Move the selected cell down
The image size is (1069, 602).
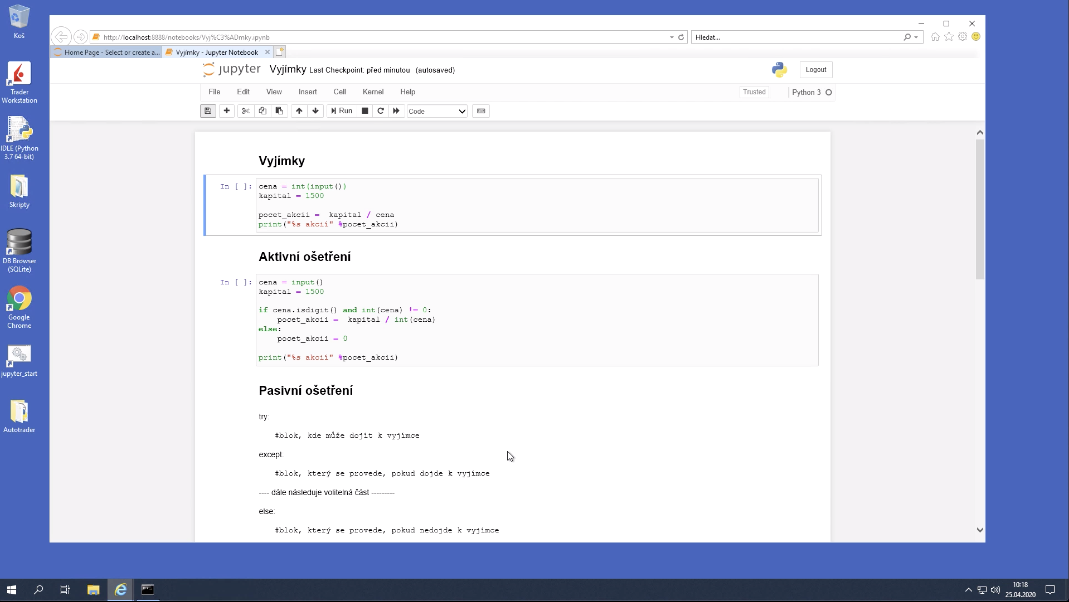click(316, 111)
